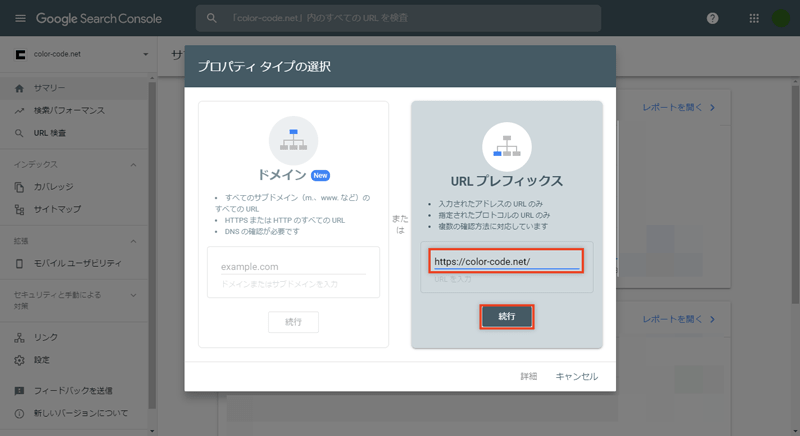
Task: Click the ドメイン card heading
Action: (282, 175)
